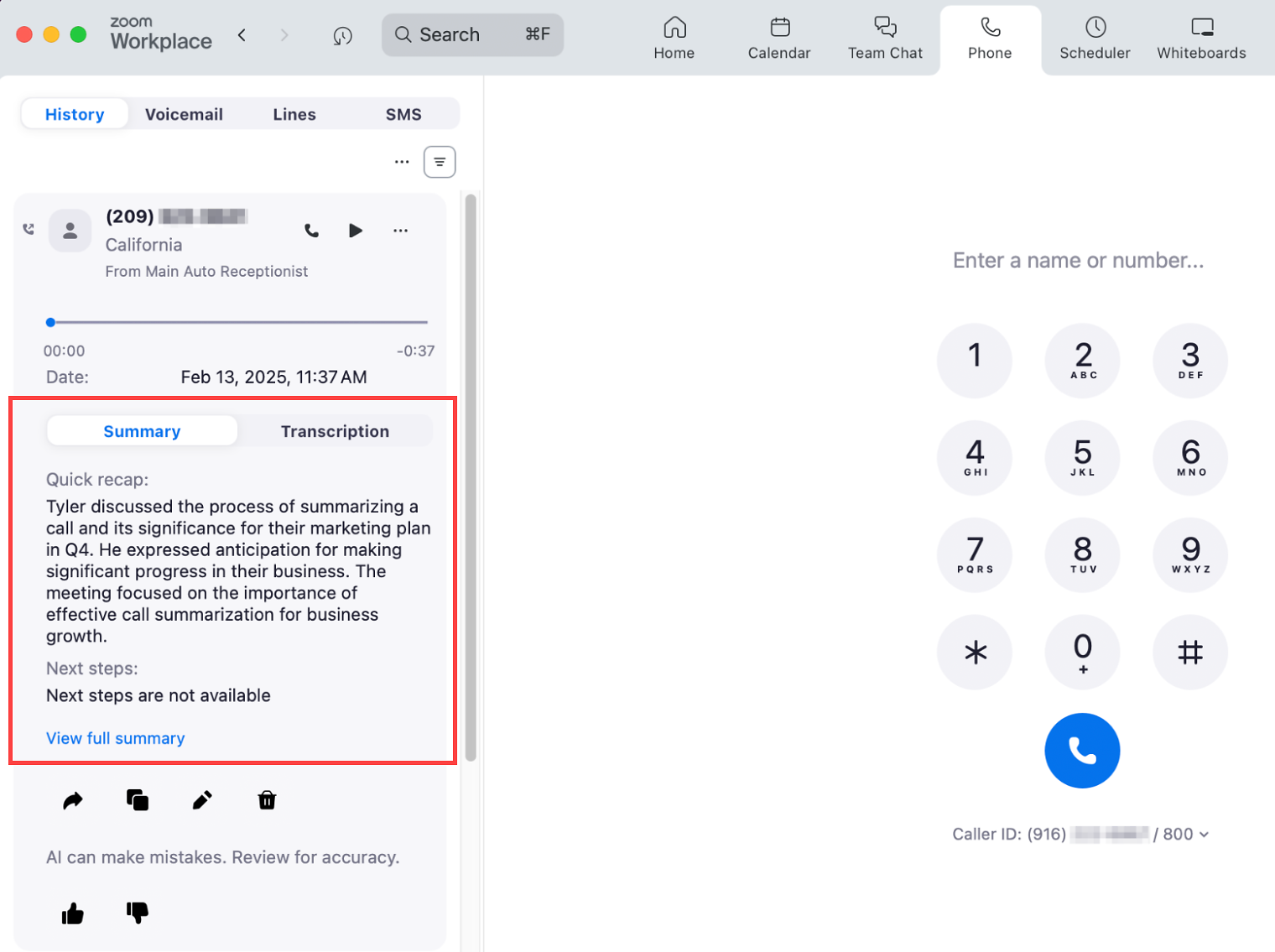This screenshot has height=952, width=1275.
Task: Dial 3 DEF on the keypad
Action: click(x=1190, y=361)
